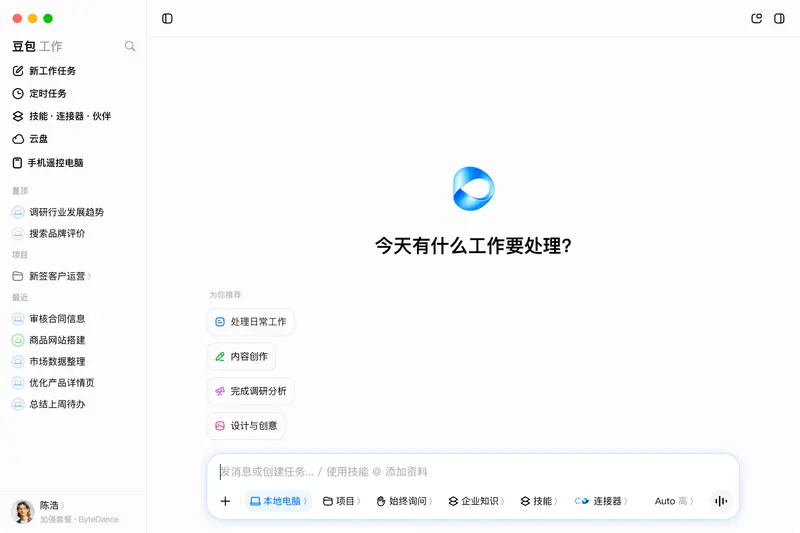Click the icon beside 调研行业发展趋势
Screen dimensions: 800x533
[x=18, y=212]
